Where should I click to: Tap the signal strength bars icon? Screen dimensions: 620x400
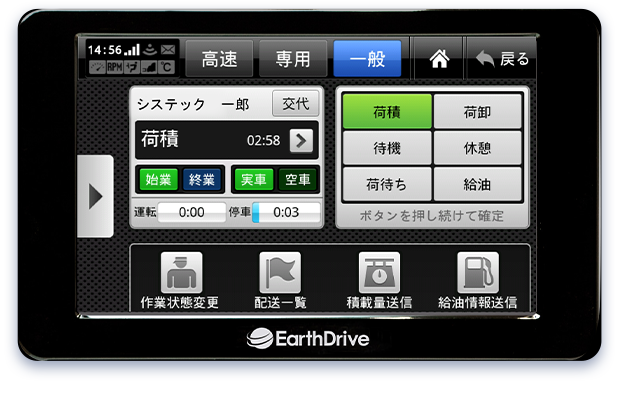[x=132, y=50]
